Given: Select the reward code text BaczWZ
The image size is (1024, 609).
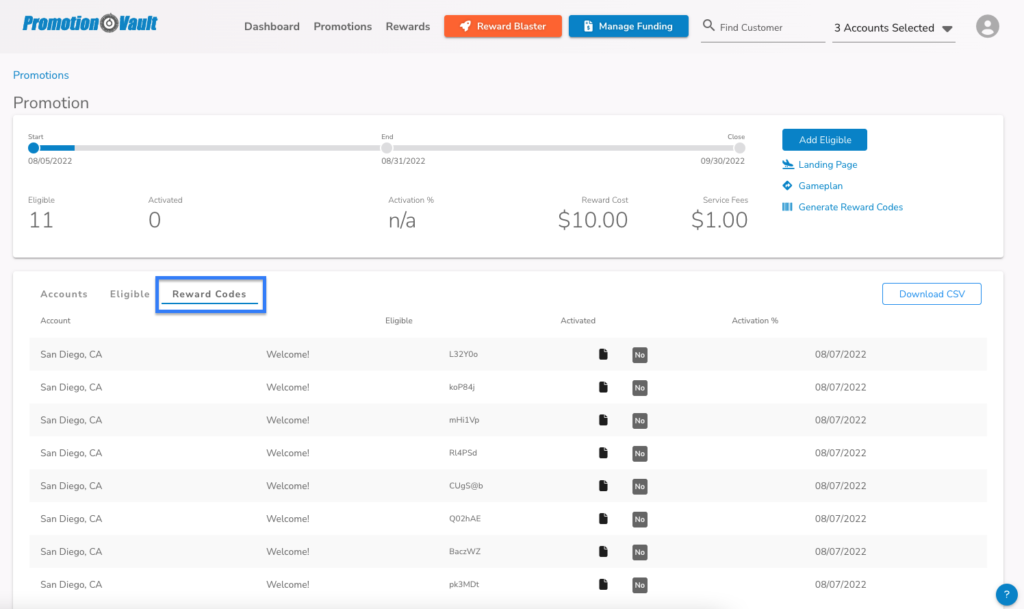Looking at the screenshot, I should (464, 552).
